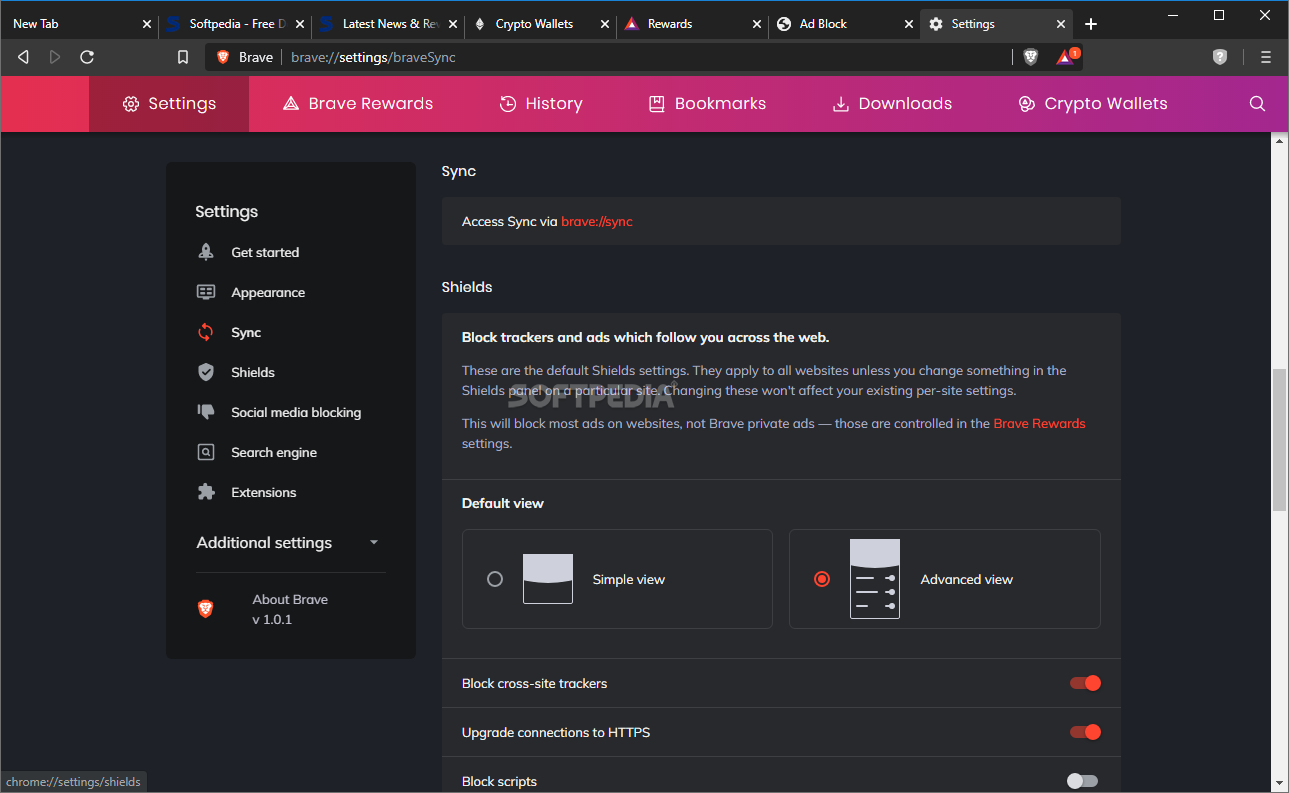Select Settings in top navigation bar
Viewport: 1289px width, 793px height.
169,103
